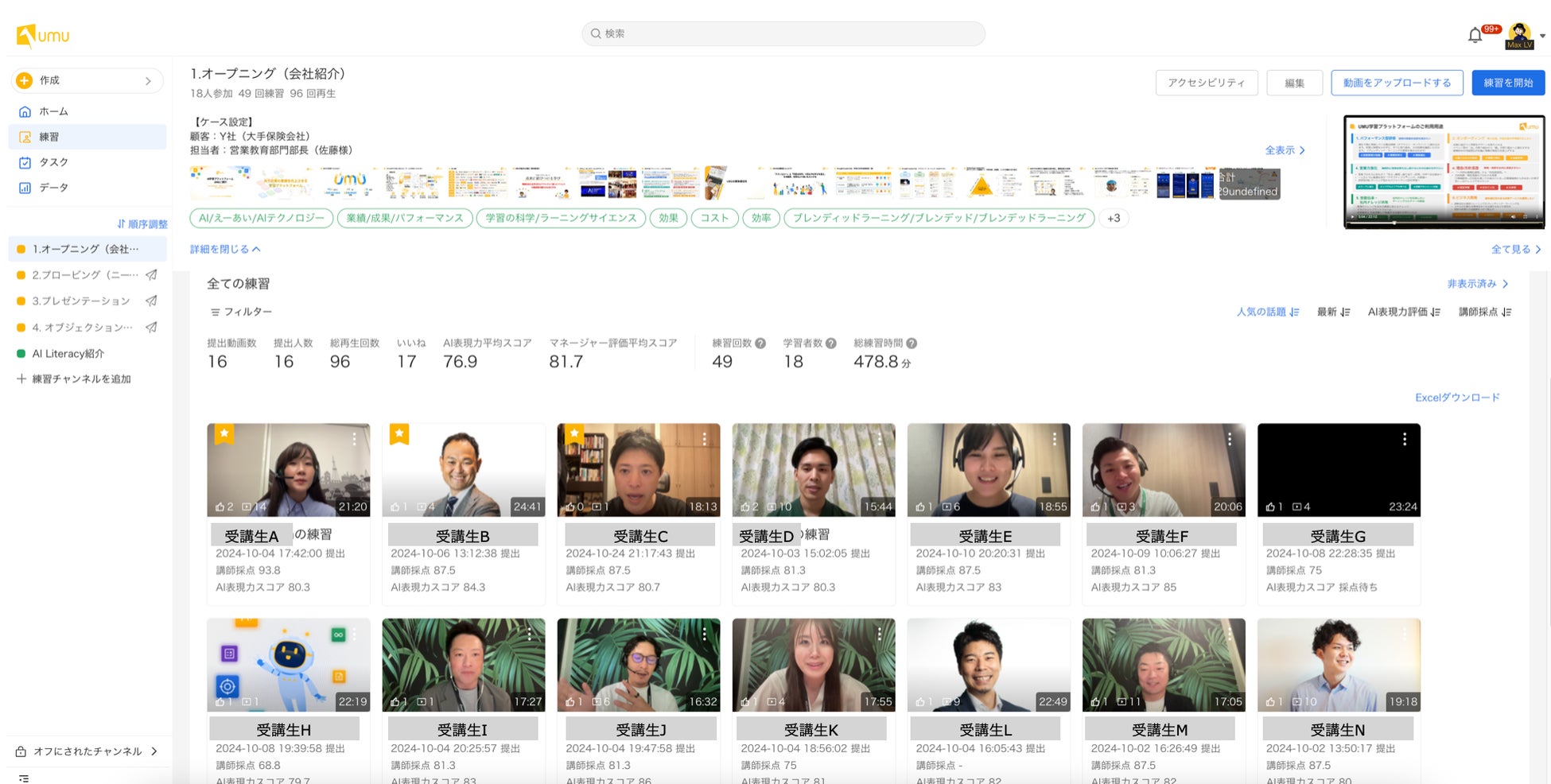Toggle sort by 人気の話題

(1267, 312)
